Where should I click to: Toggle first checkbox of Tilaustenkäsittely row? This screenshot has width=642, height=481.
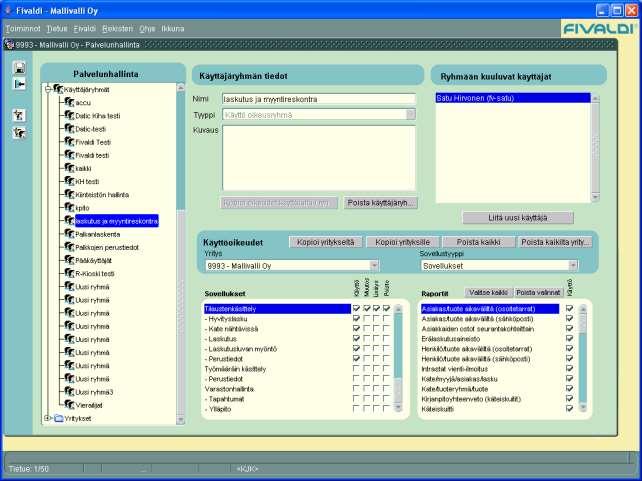[356, 308]
